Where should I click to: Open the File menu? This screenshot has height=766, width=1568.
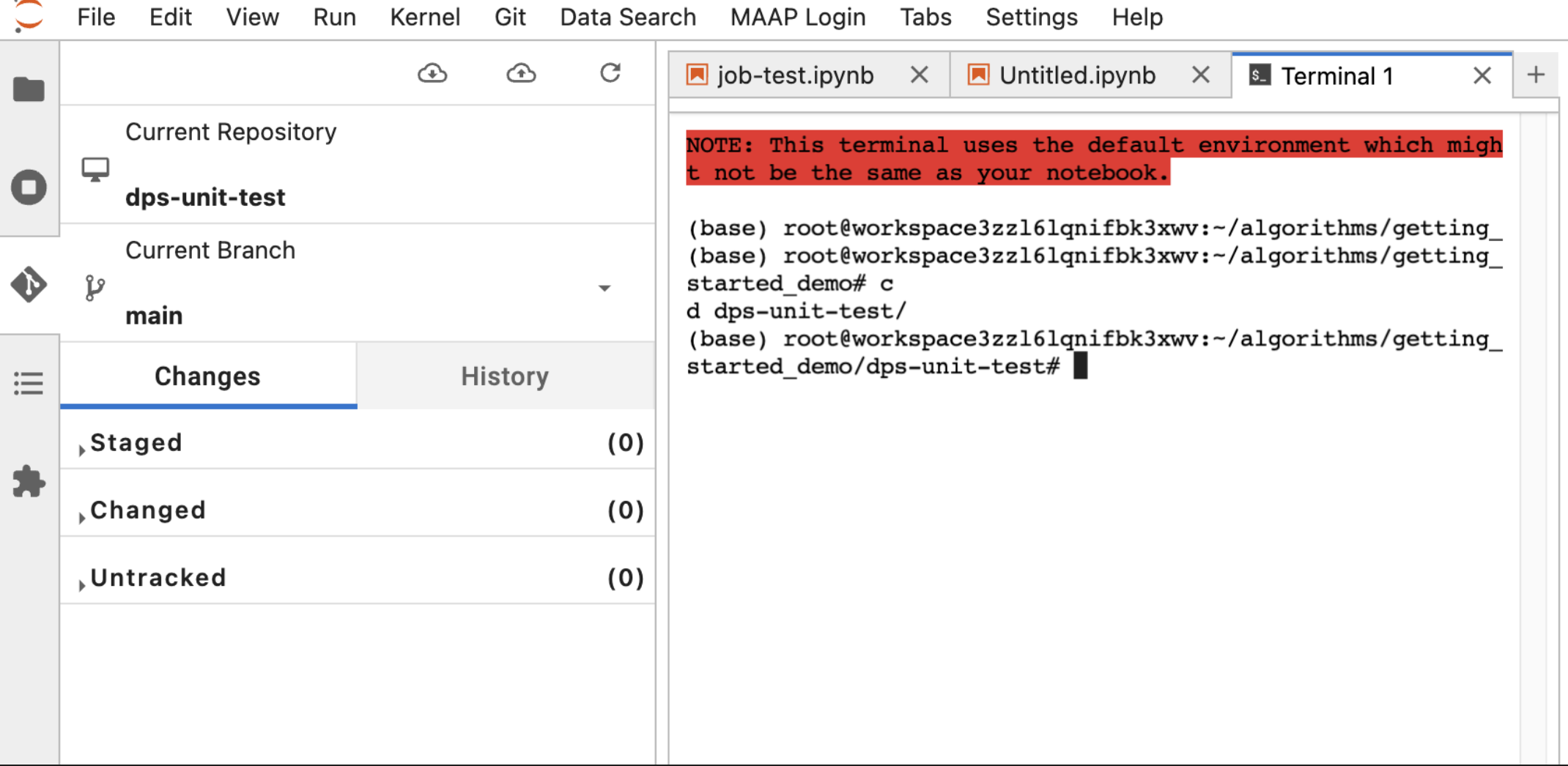pyautogui.click(x=96, y=17)
